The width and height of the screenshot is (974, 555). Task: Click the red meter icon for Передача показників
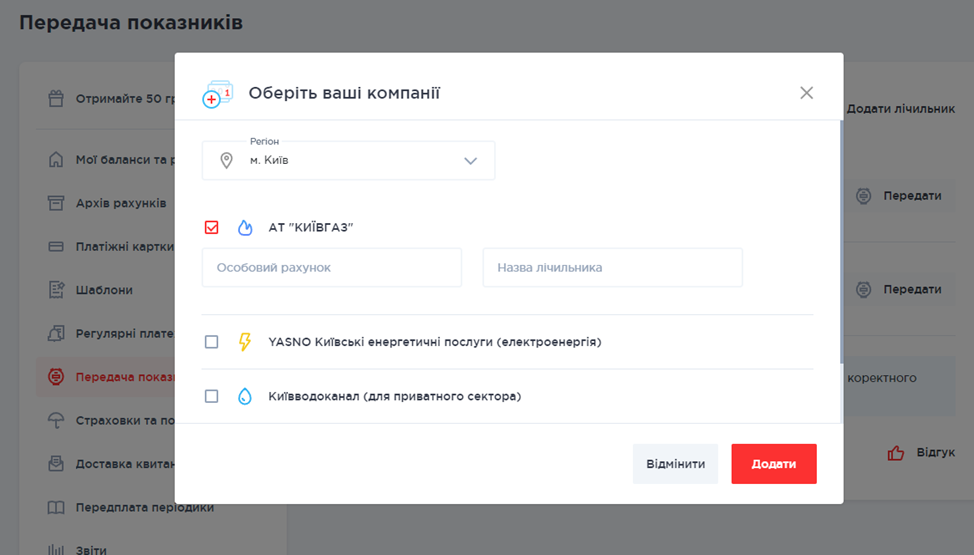(56, 377)
